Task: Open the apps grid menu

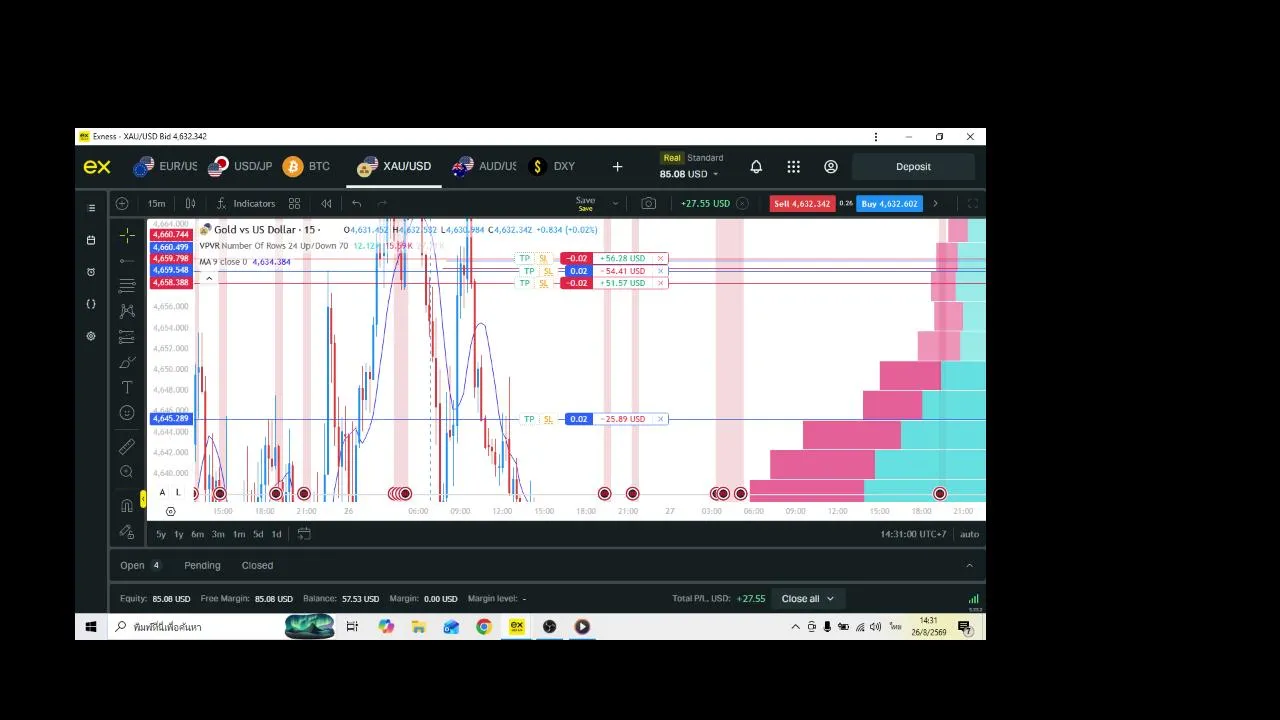Action: [793, 167]
